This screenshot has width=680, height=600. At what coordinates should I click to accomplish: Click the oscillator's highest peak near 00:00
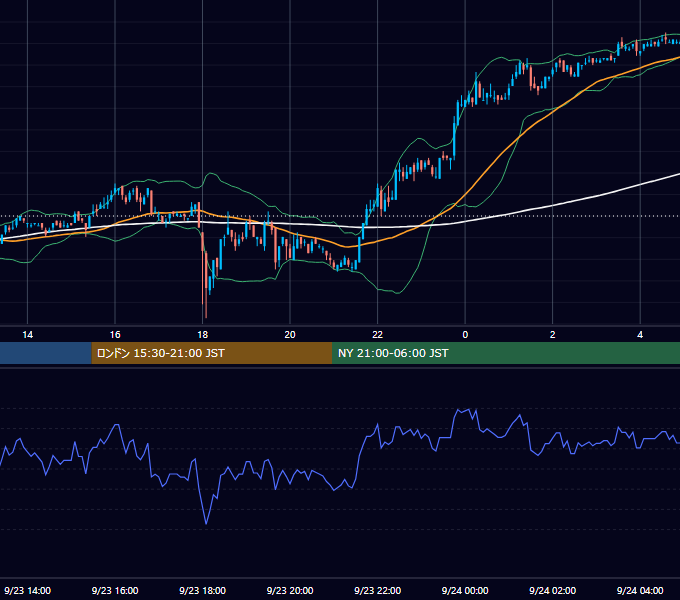tap(469, 409)
